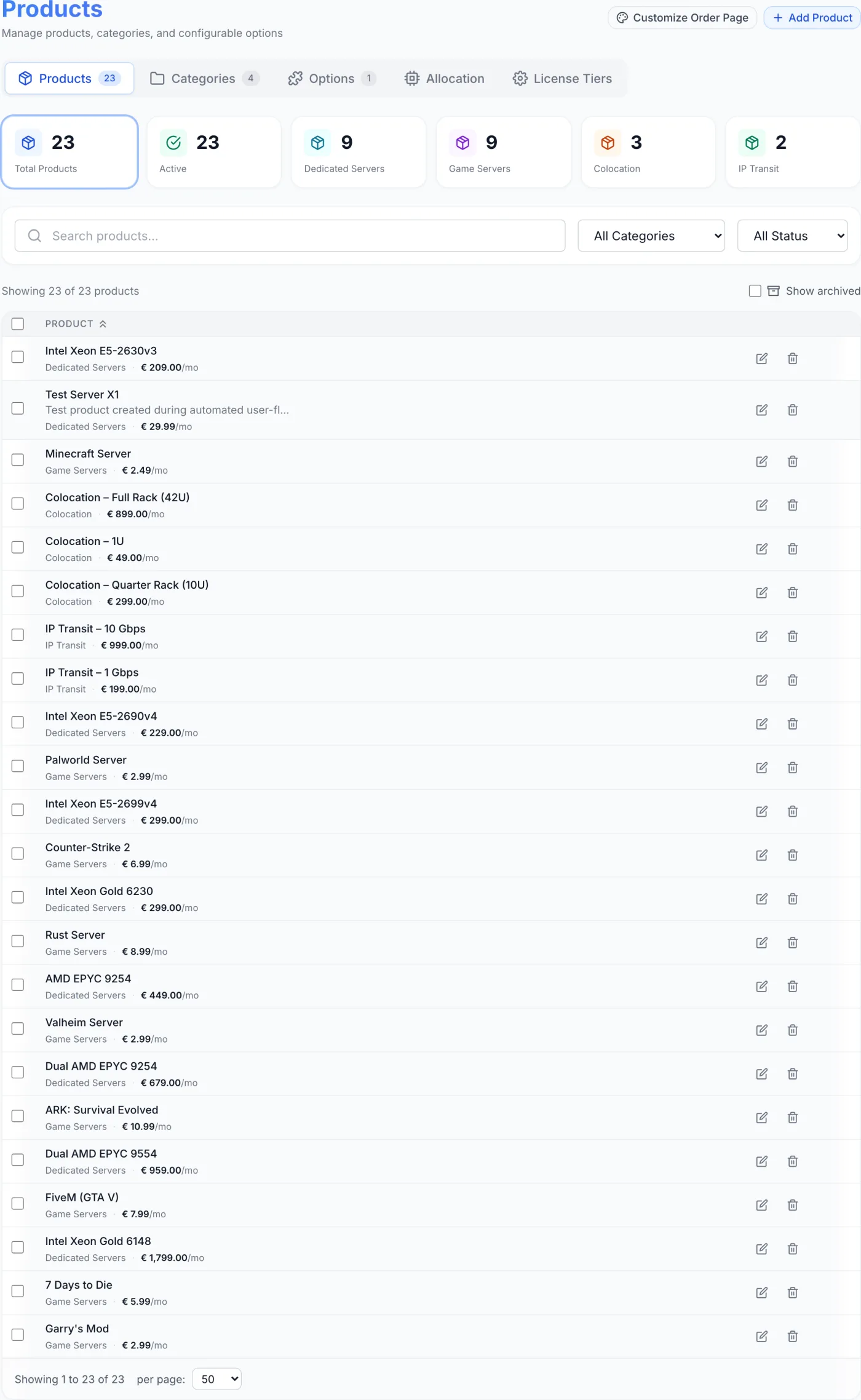Filter by the Total Products card

[69, 152]
